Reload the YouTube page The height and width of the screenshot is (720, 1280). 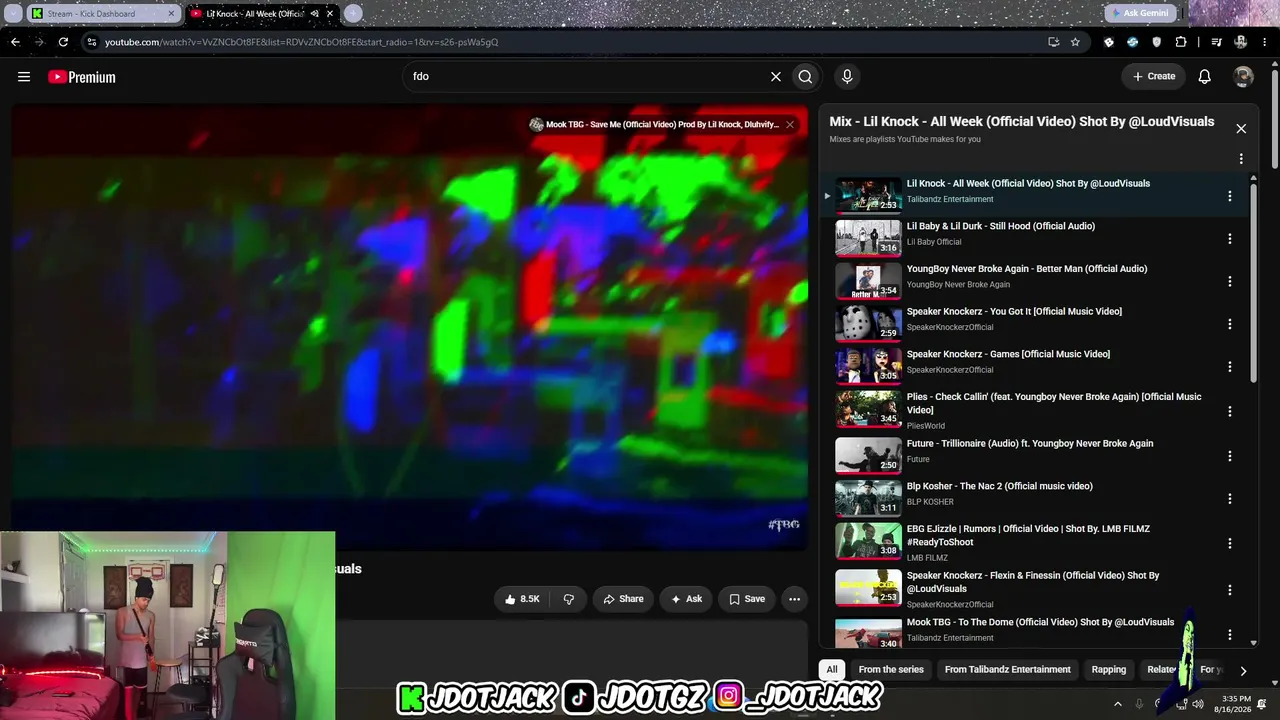coord(63,42)
